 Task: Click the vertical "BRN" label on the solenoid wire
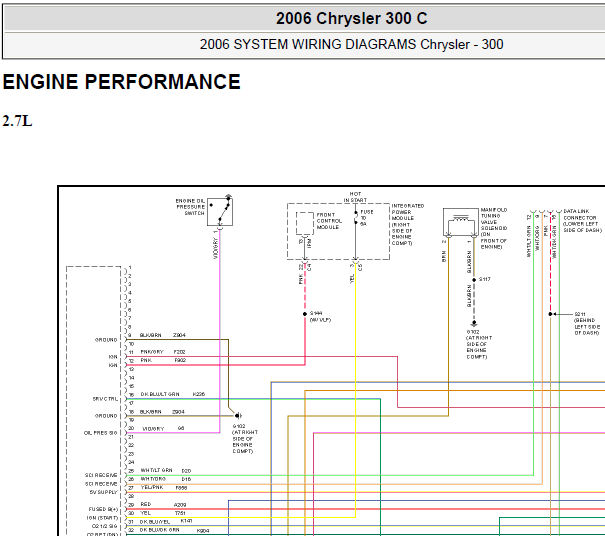coord(444,257)
